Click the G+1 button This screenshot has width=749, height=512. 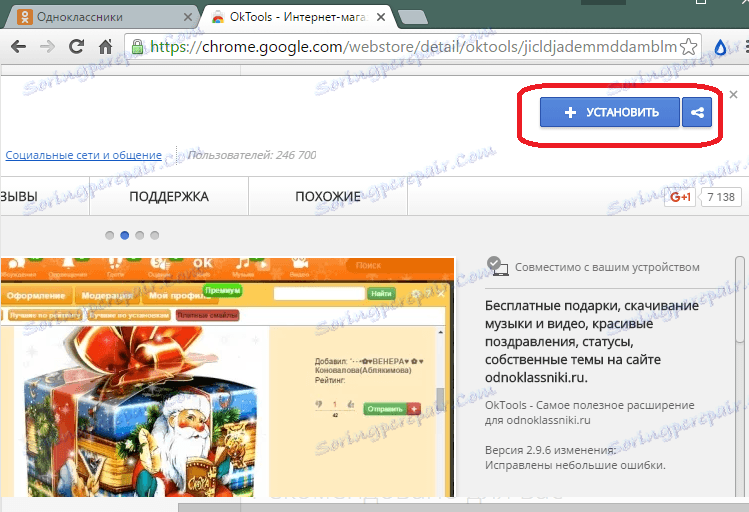(x=680, y=197)
